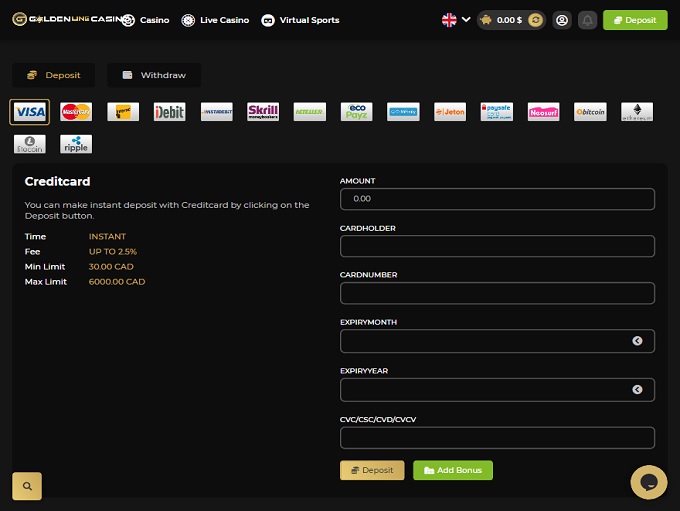This screenshot has width=680, height=511.
Task: Refresh the account balance
Action: [x=535, y=20]
